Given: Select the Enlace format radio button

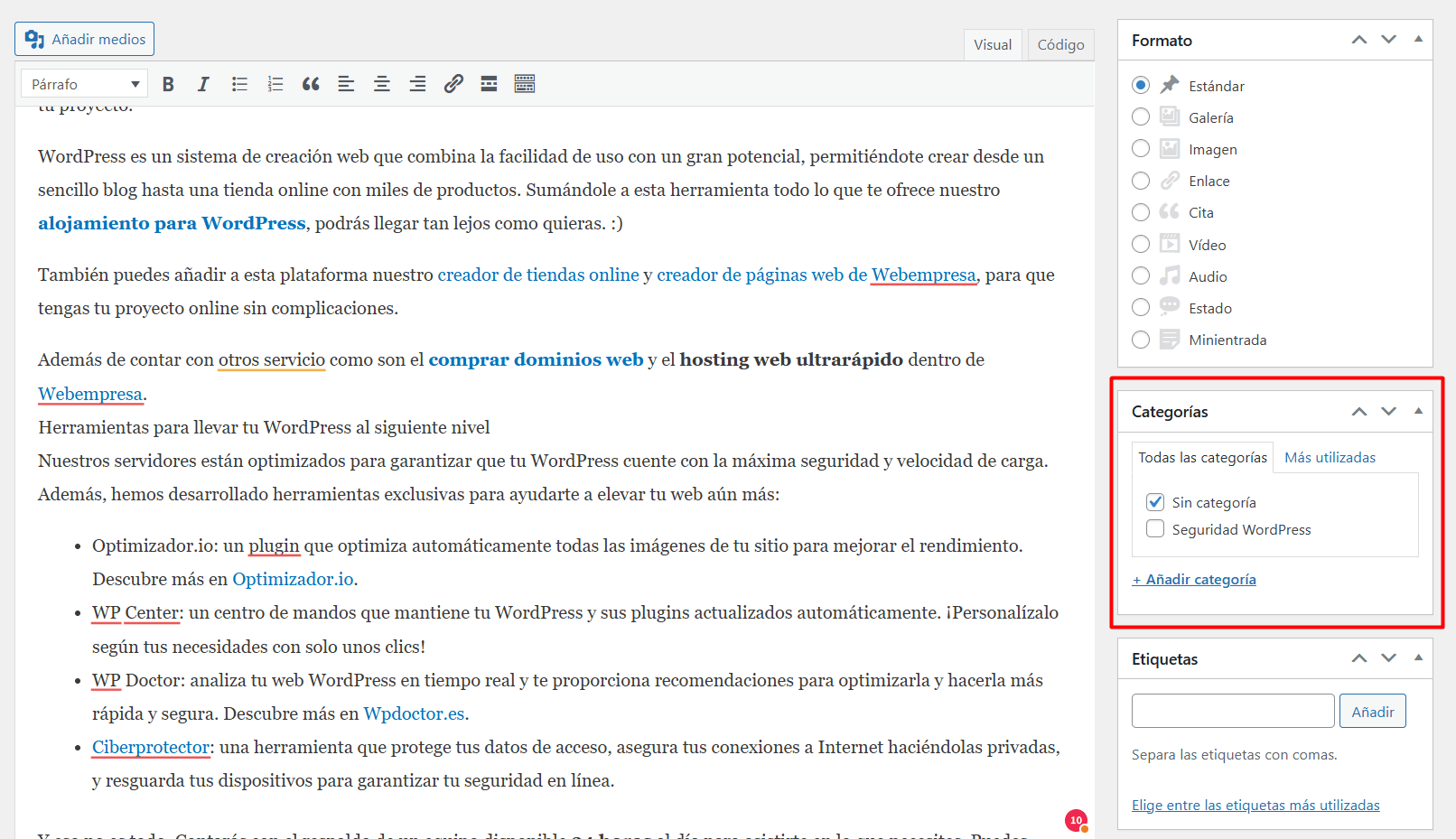Looking at the screenshot, I should [x=1141, y=181].
